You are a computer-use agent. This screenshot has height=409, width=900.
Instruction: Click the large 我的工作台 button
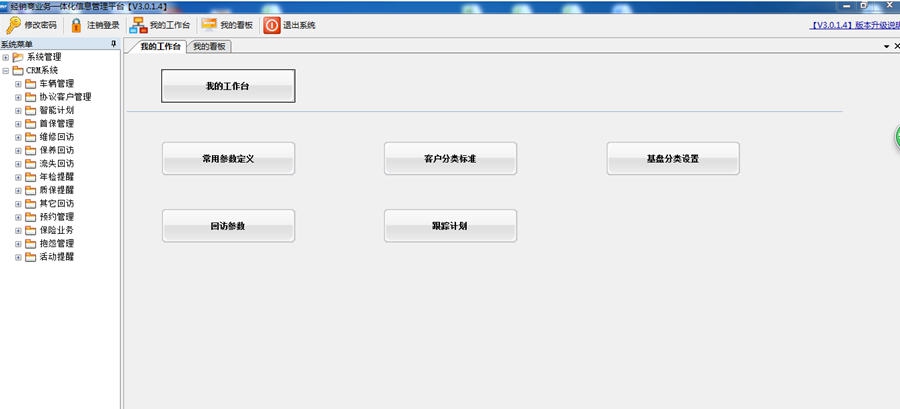(228, 86)
